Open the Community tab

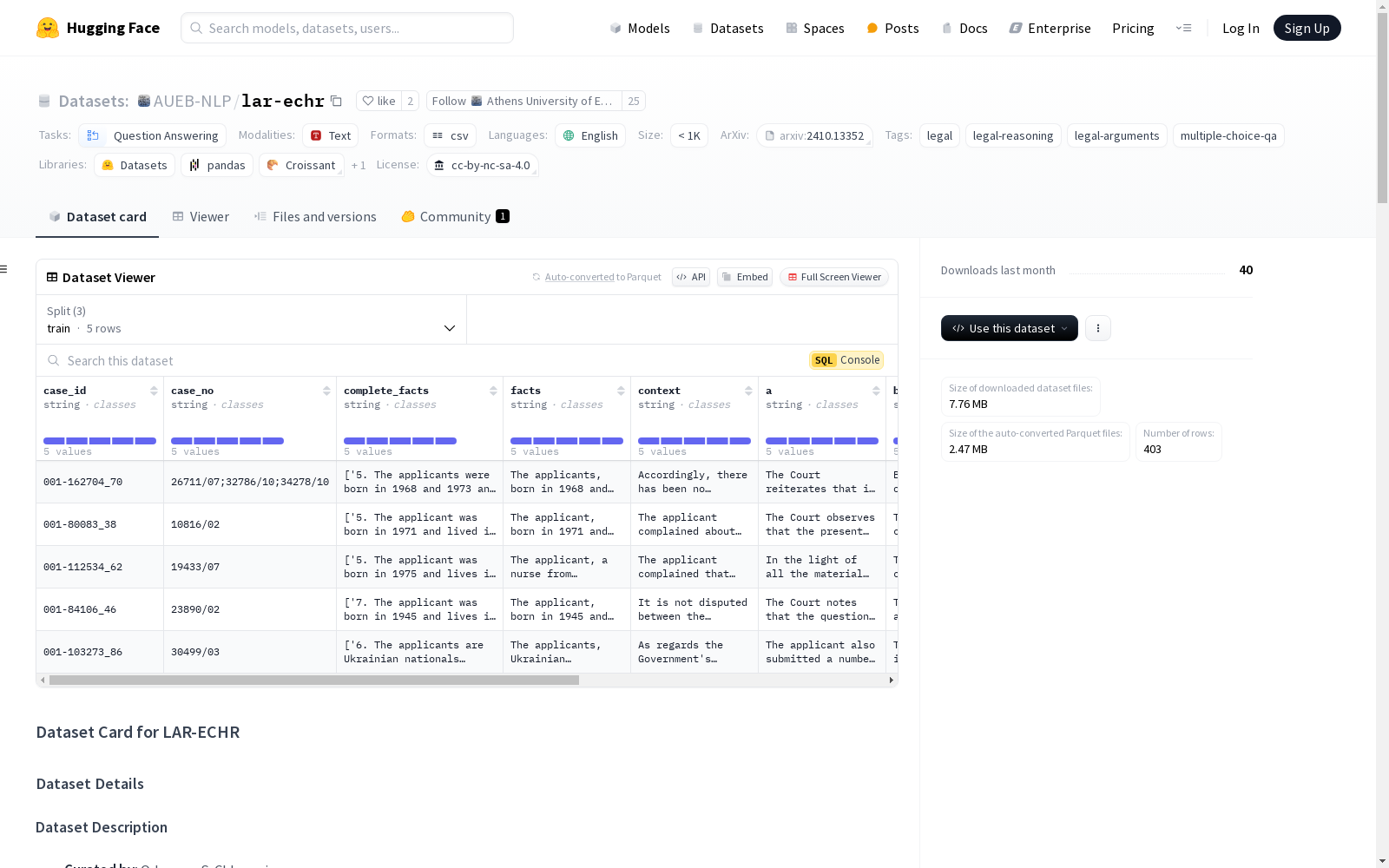pos(455,217)
